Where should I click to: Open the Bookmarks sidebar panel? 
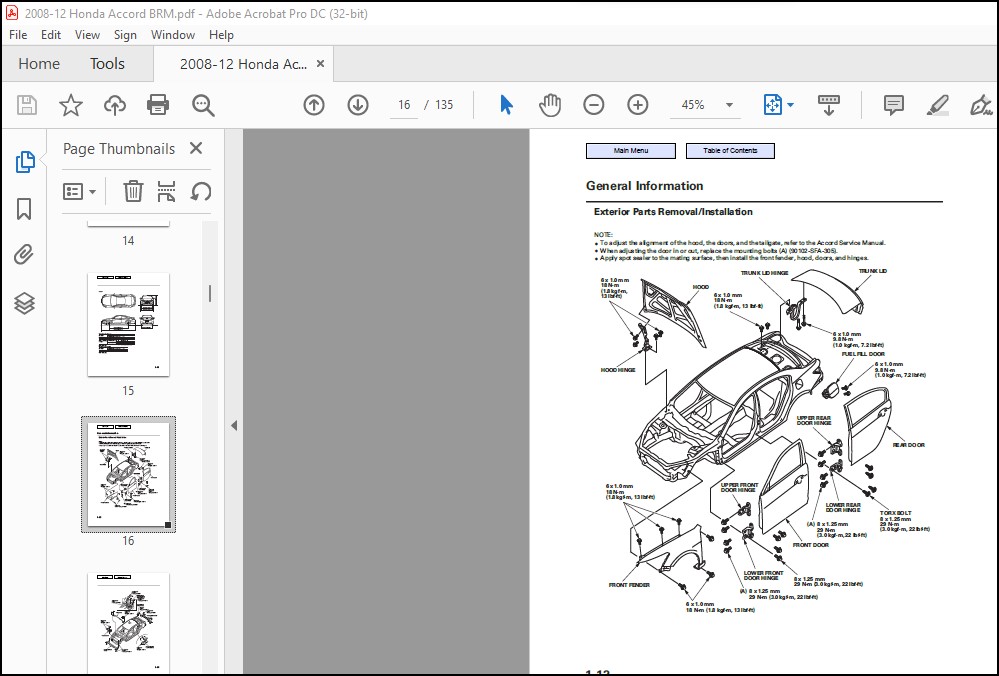click(24, 208)
